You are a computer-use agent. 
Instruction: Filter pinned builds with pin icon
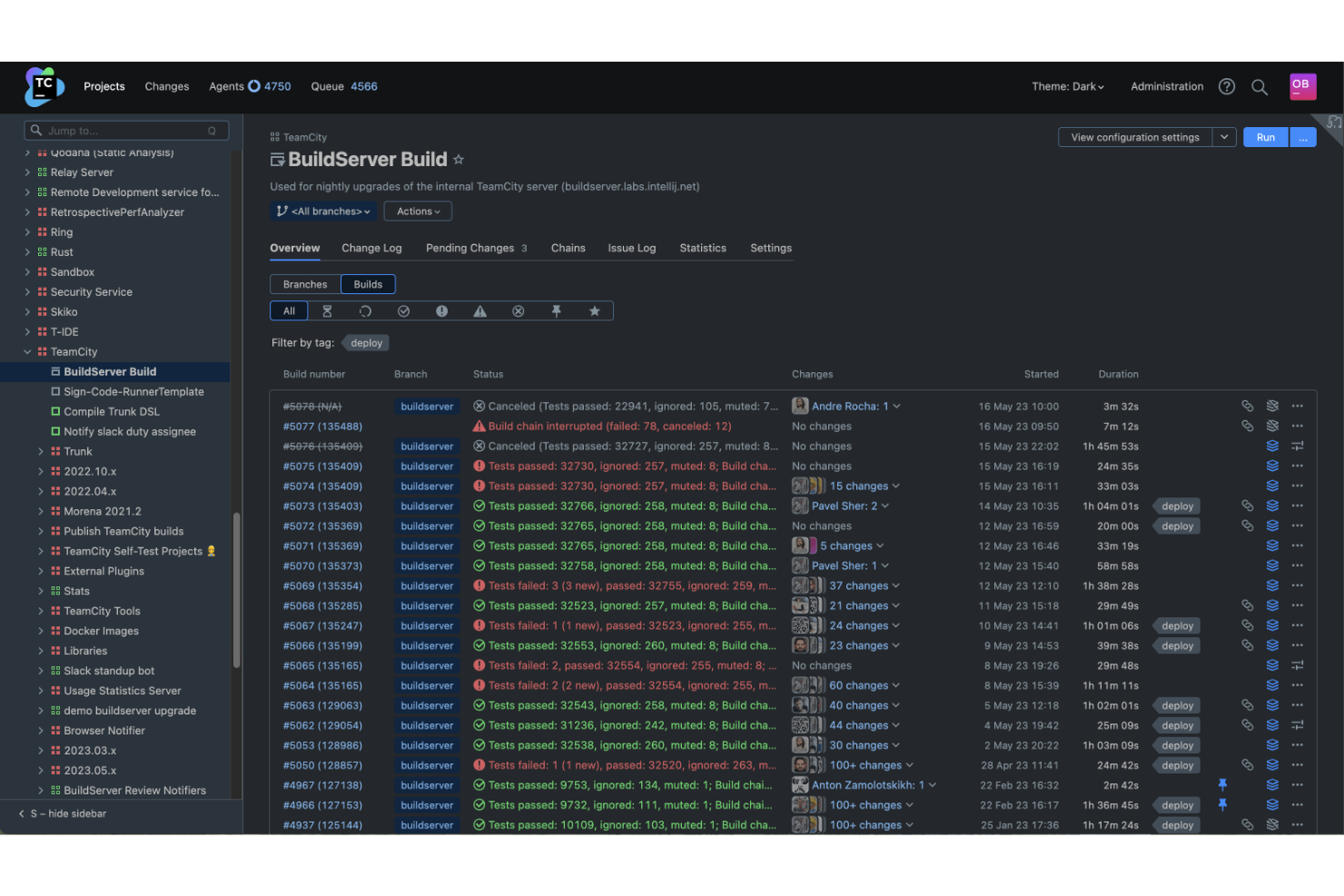tap(557, 310)
